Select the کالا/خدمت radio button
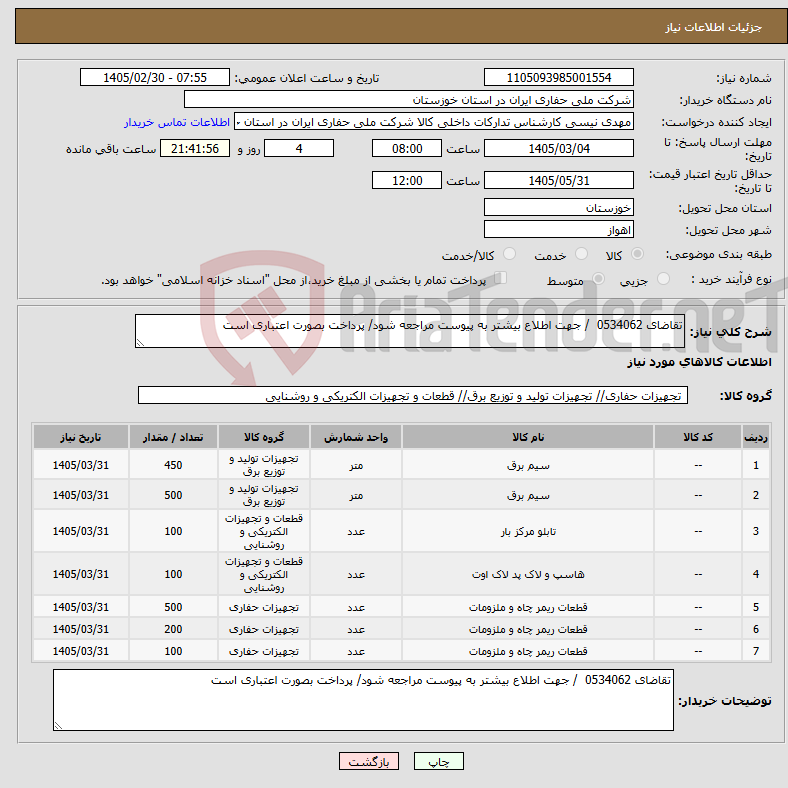 pos(510,254)
